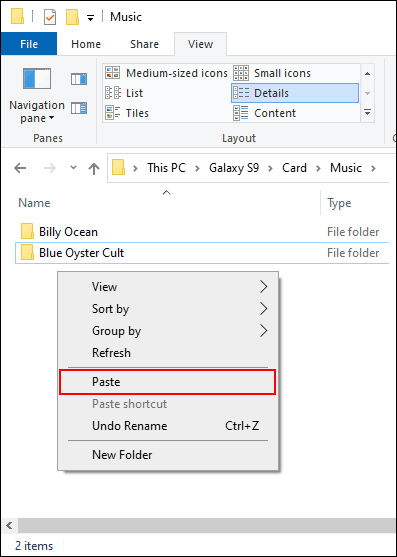Image resolution: width=397 pixels, height=557 pixels.
Task: Click the Properties quick access icon
Action: coord(50,17)
